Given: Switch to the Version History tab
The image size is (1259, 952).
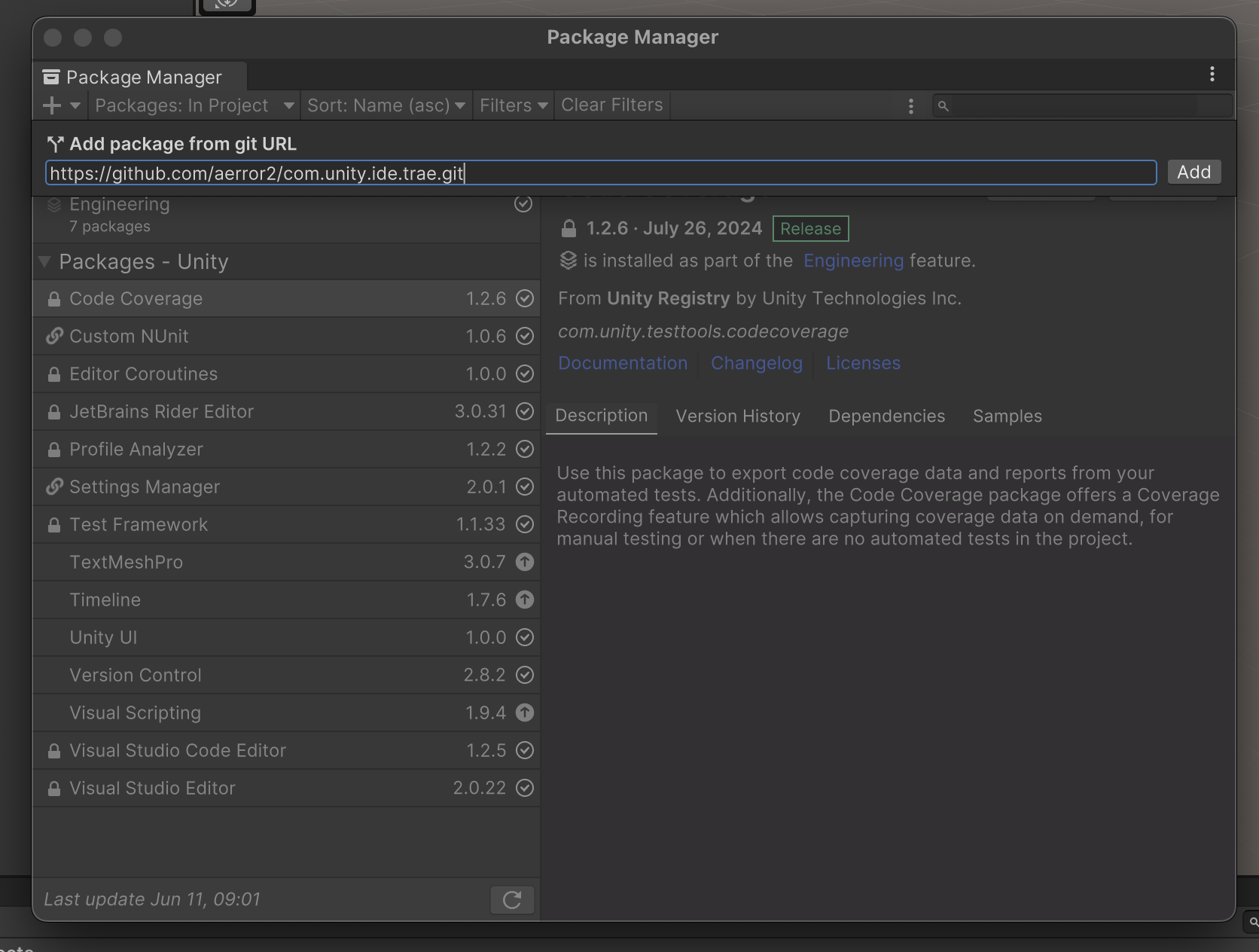Looking at the screenshot, I should 738,416.
